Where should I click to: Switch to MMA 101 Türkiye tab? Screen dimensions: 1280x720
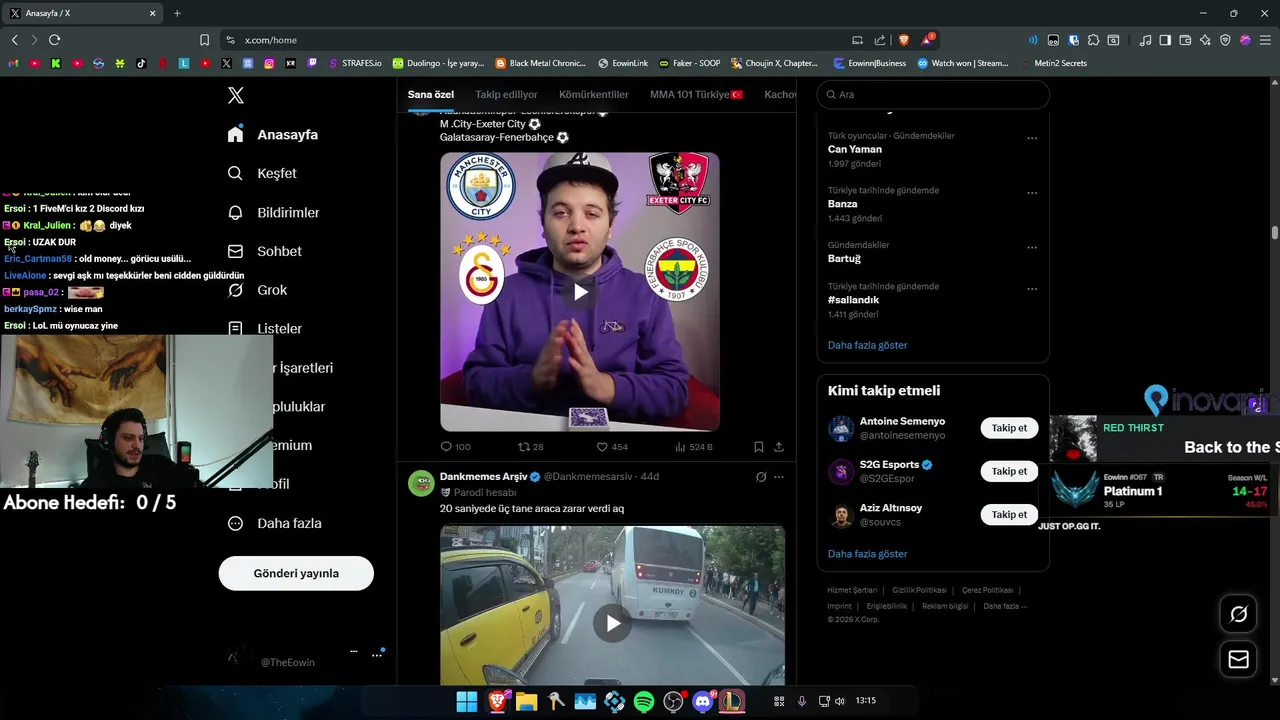tap(696, 94)
